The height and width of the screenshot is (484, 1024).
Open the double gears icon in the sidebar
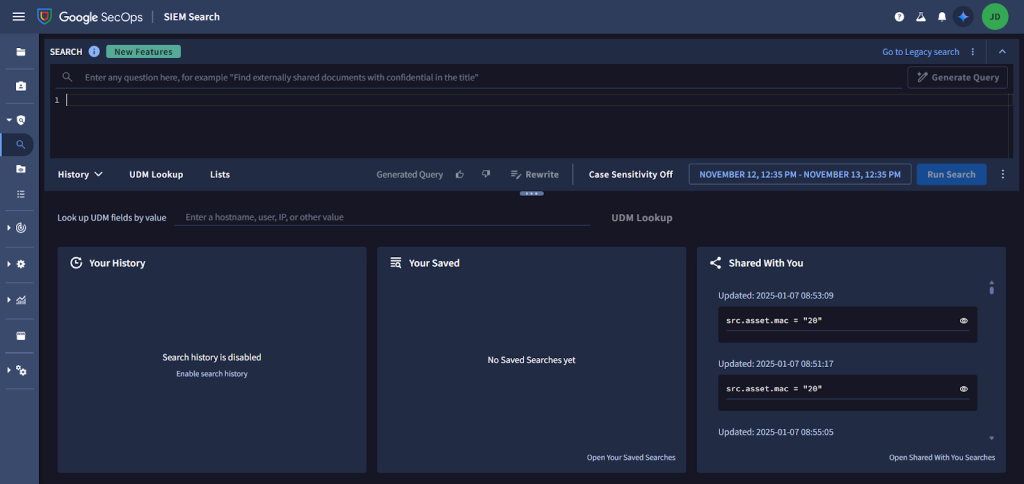(21, 370)
